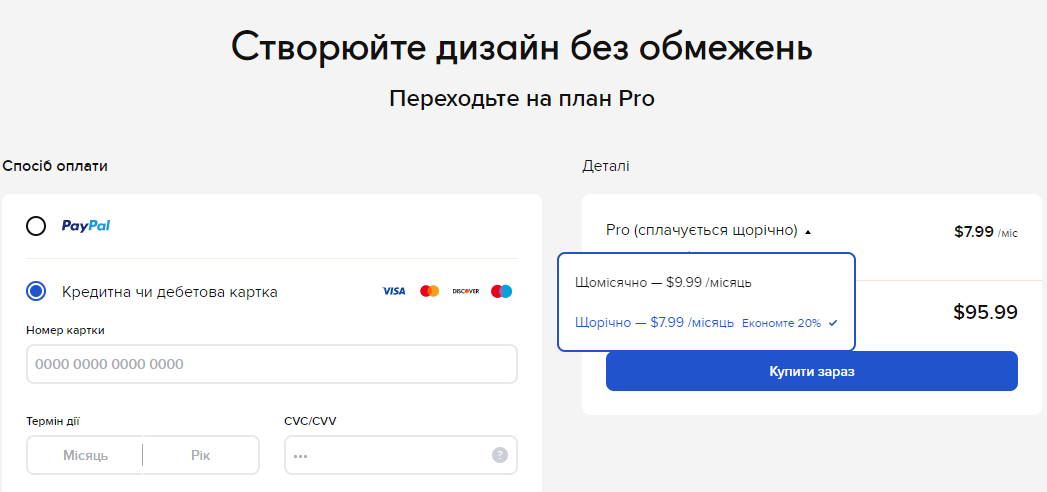Screen dimensions: 1047x492
Task: Click the PayPal logo
Action: [85, 226]
